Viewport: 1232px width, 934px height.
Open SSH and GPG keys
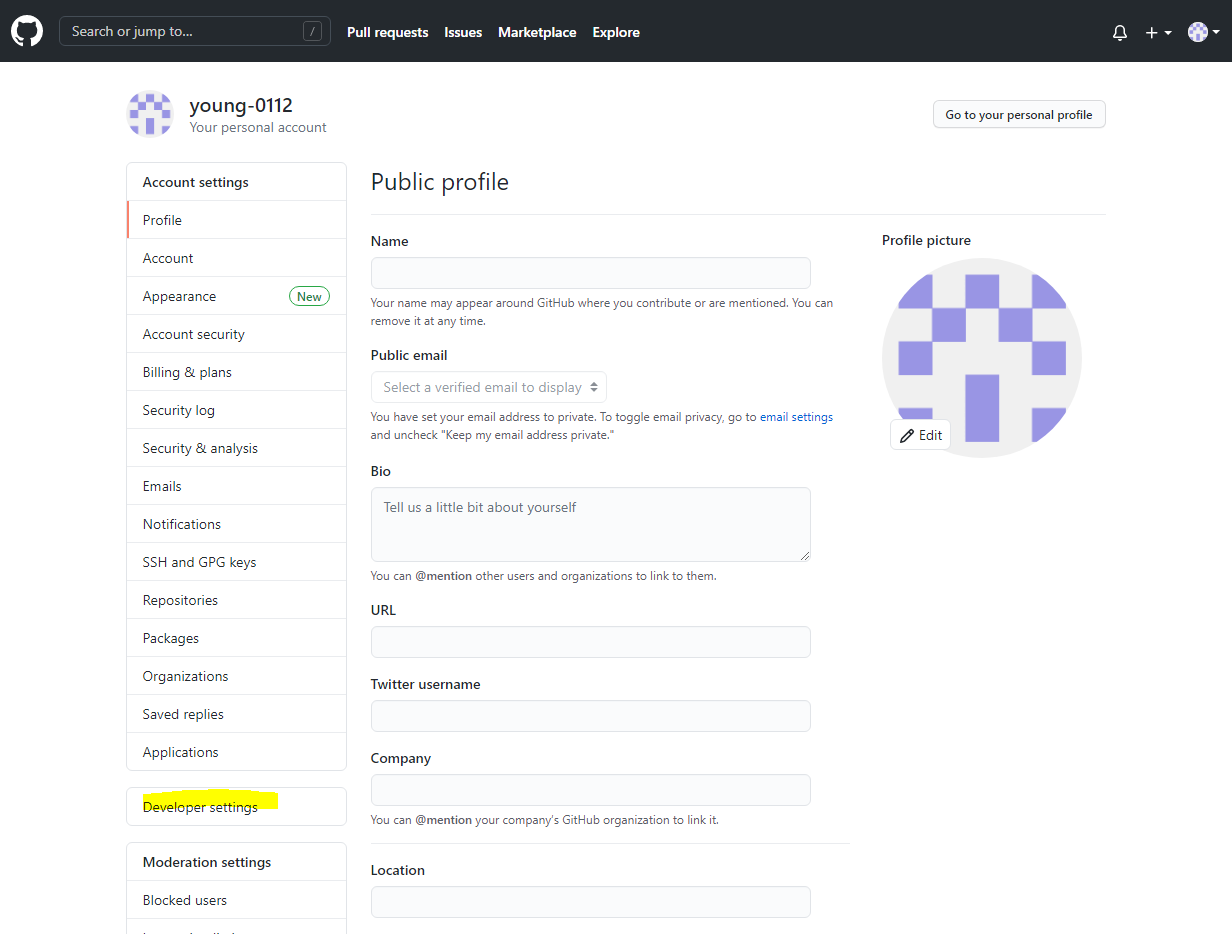point(236,562)
